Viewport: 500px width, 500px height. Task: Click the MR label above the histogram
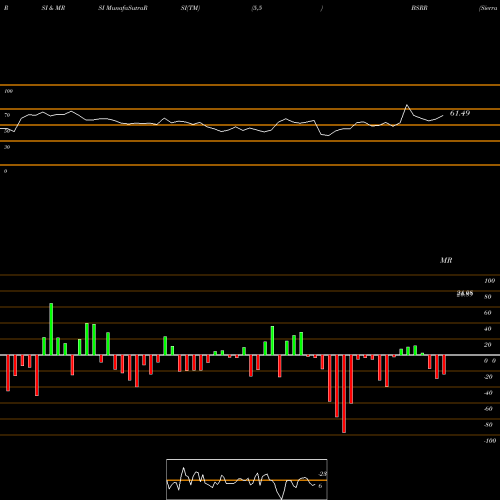tap(446, 260)
